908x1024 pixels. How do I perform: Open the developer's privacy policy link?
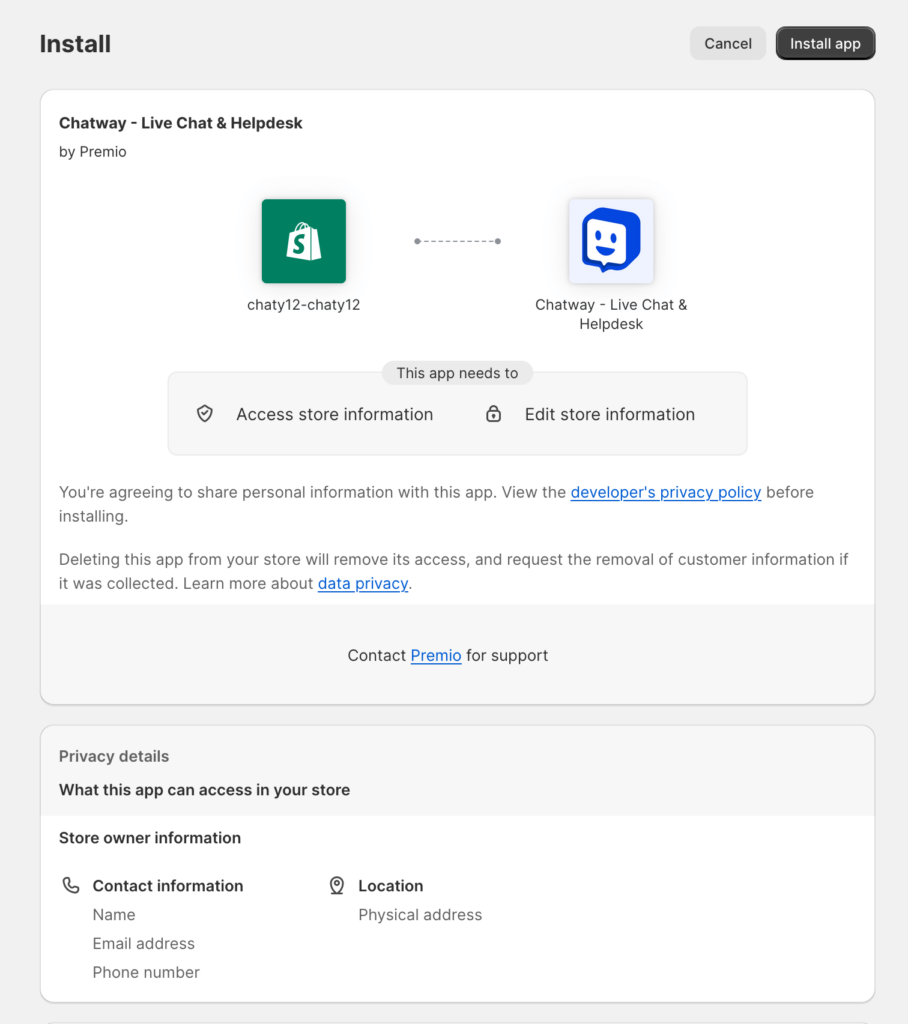[666, 492]
